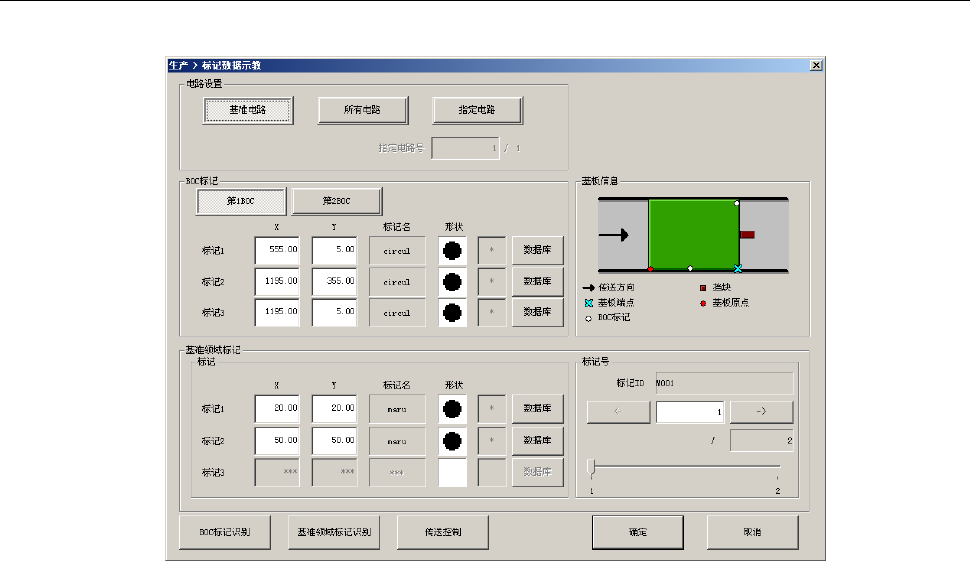Open 数据库 for 基准领域 标记1

[x=537, y=408]
